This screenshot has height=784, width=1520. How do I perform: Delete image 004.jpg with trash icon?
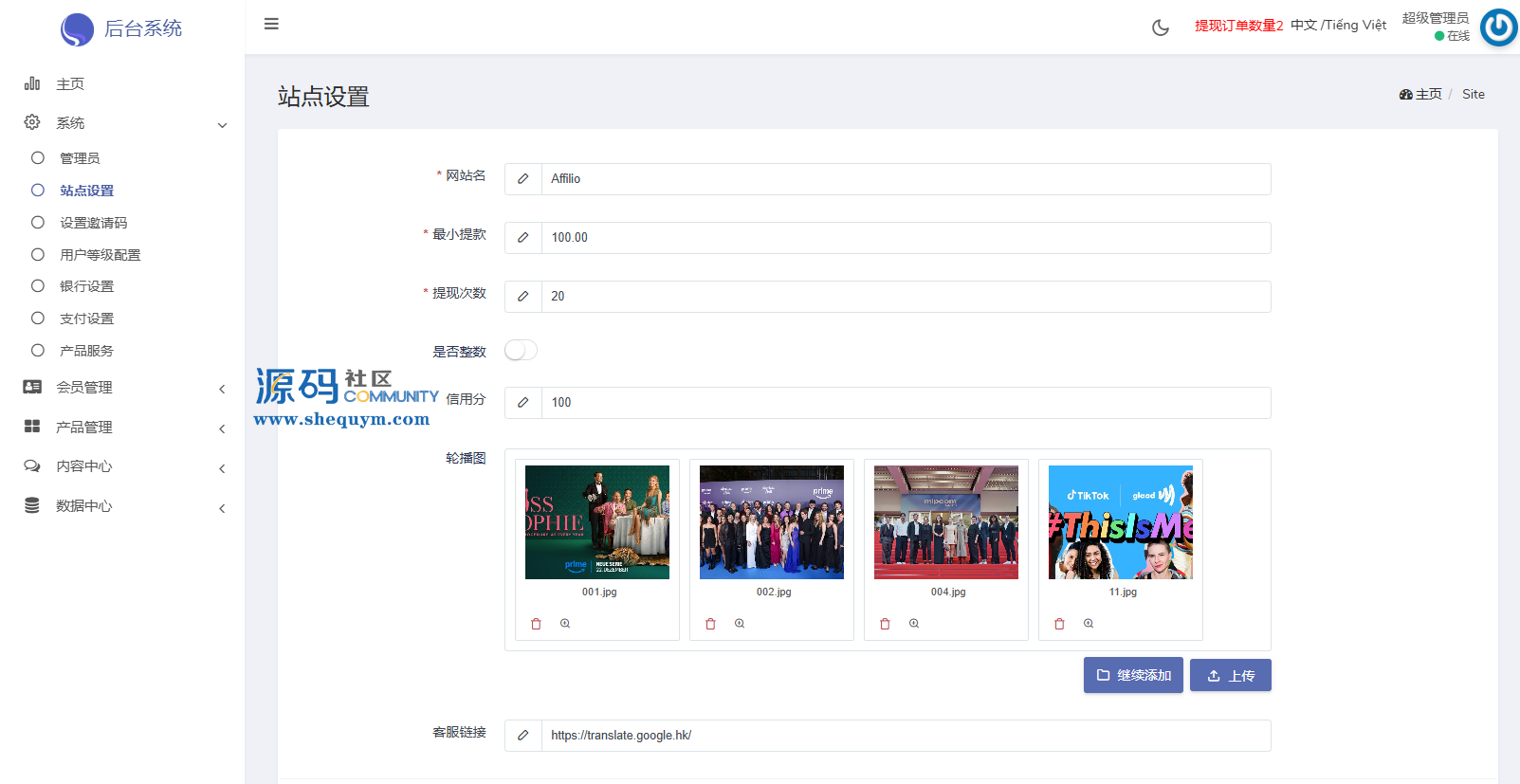pyautogui.click(x=885, y=624)
